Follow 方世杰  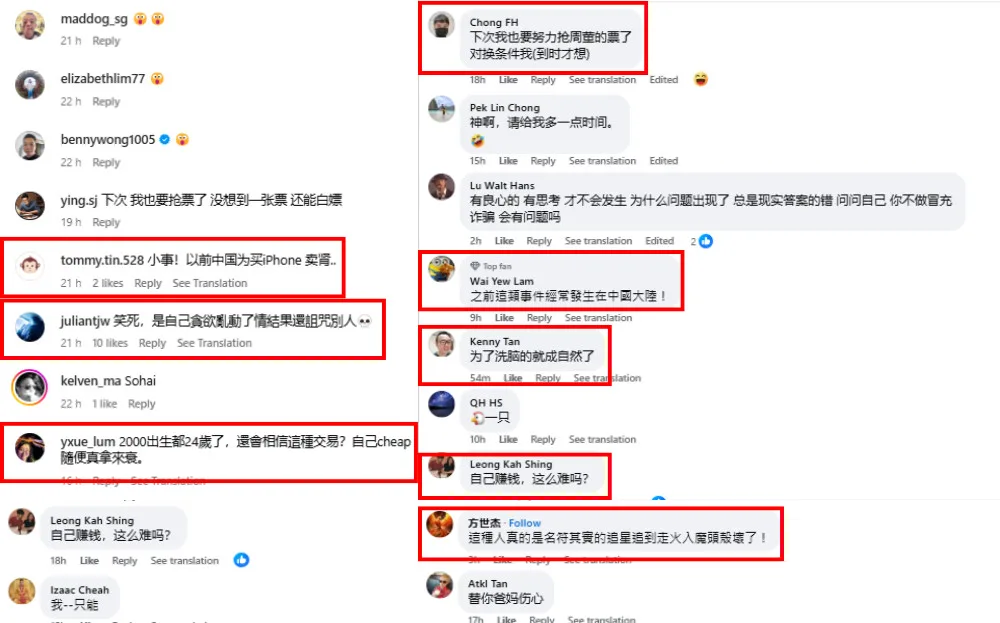coord(524,523)
